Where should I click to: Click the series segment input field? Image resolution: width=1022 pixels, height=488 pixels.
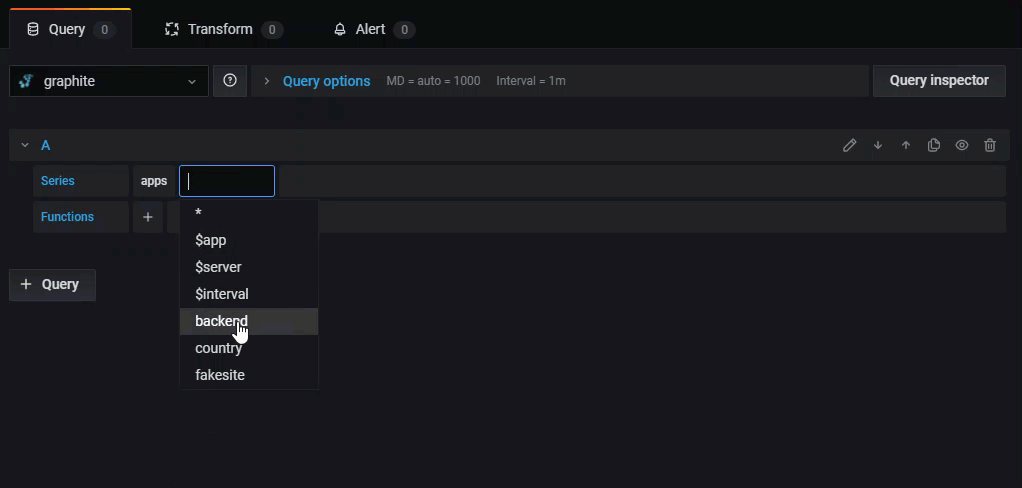point(227,181)
